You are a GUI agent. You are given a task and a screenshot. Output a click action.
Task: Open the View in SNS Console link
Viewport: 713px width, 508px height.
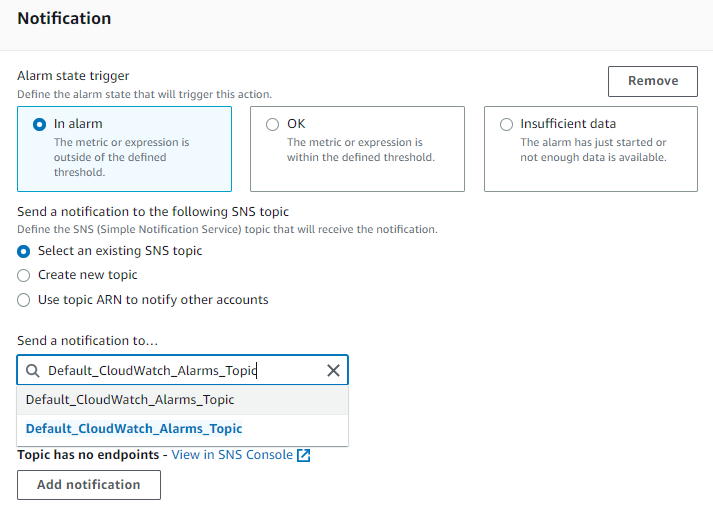(232, 455)
